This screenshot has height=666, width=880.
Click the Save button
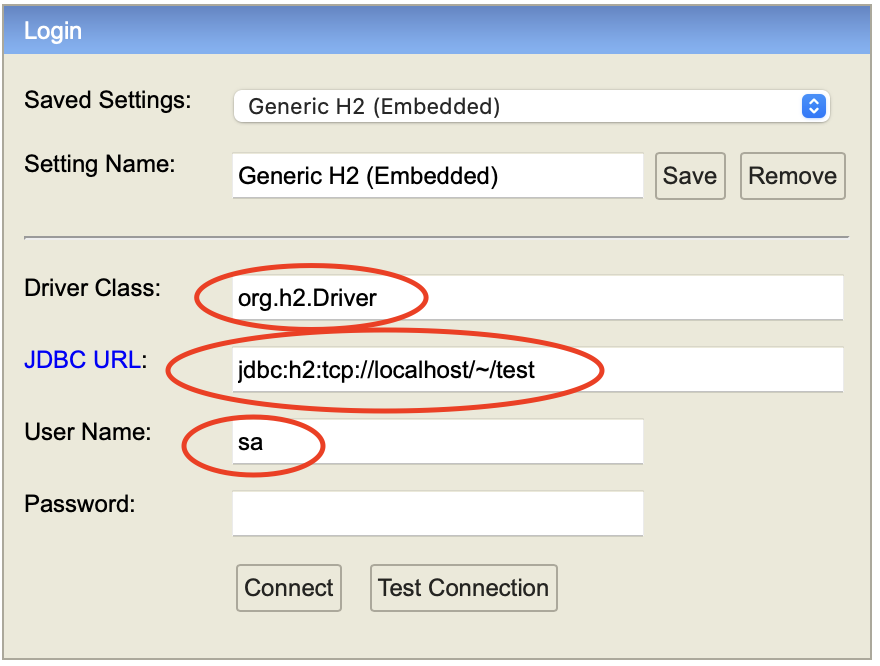coord(690,176)
